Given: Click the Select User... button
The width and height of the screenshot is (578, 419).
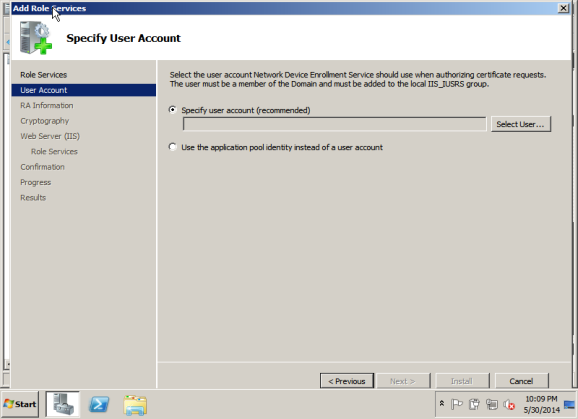Looking at the screenshot, I should (x=520, y=124).
